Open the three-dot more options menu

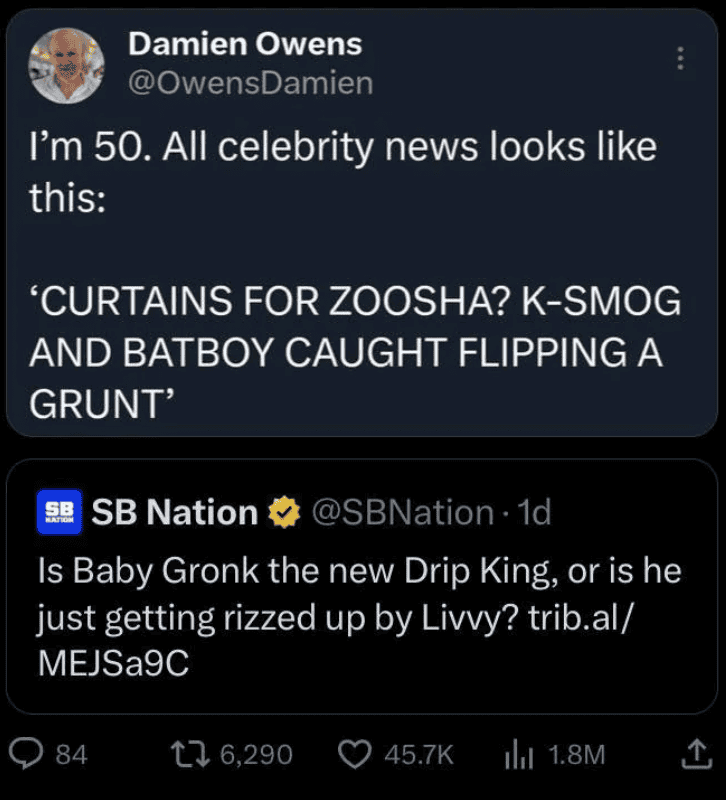point(681,59)
